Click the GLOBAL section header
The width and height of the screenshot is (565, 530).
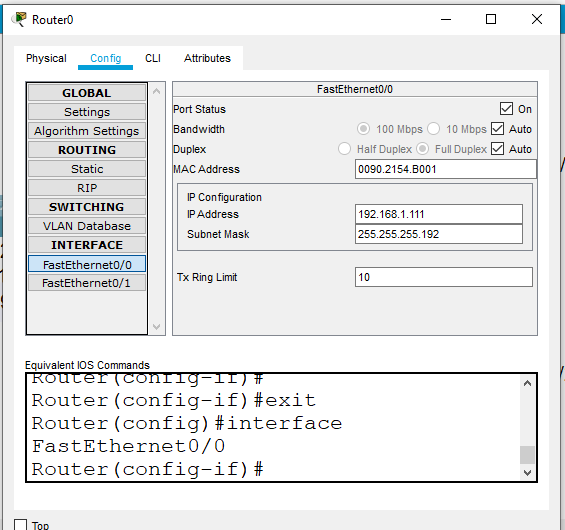tap(87, 93)
